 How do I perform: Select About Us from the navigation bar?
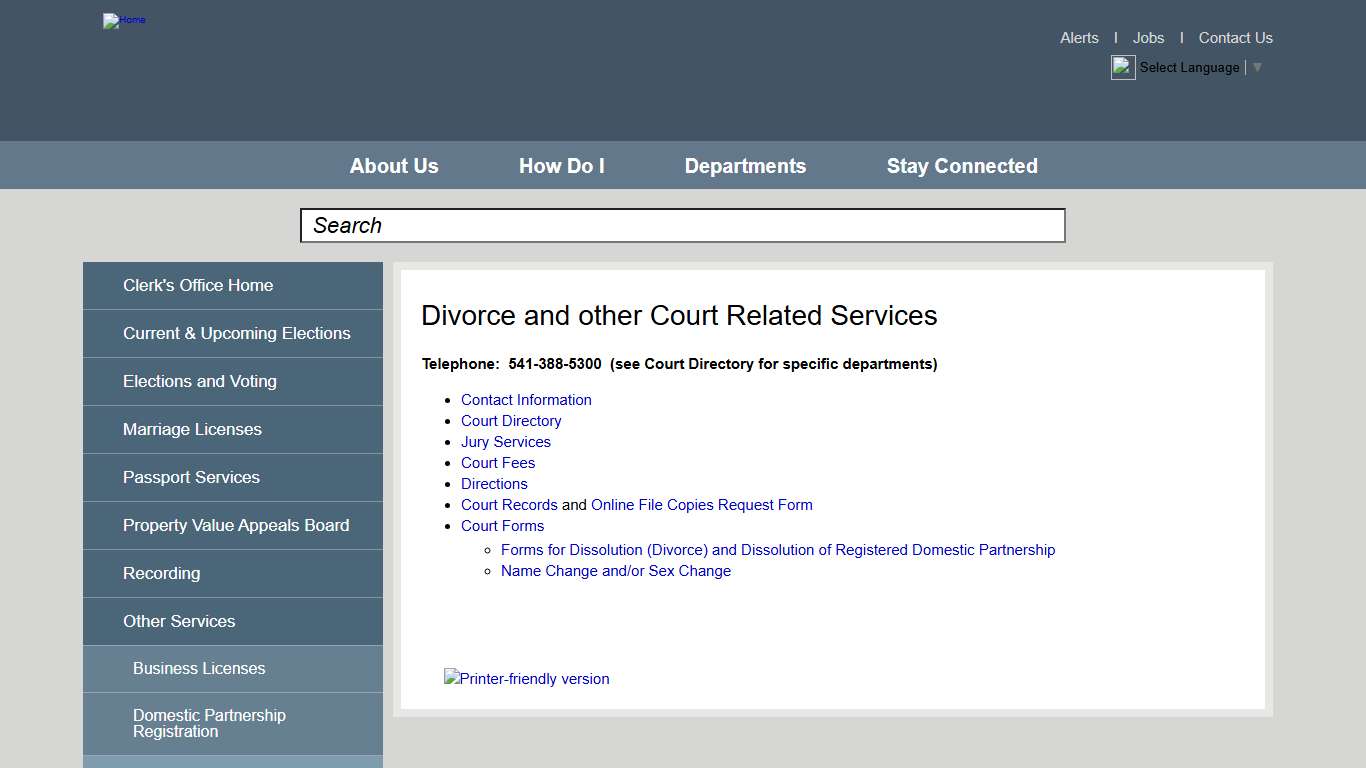(393, 165)
